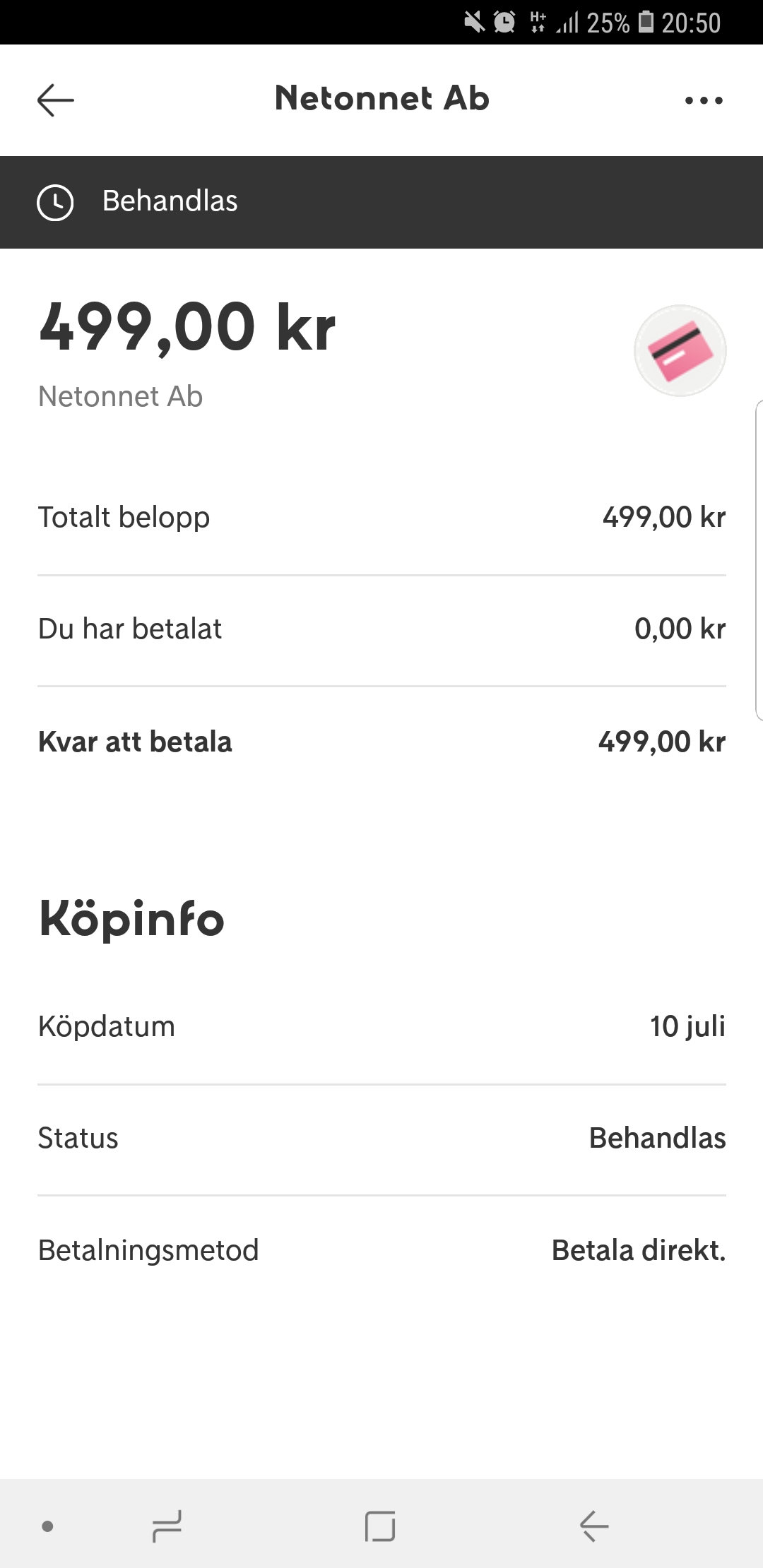Tap the battery icon in status bar

coord(646,22)
